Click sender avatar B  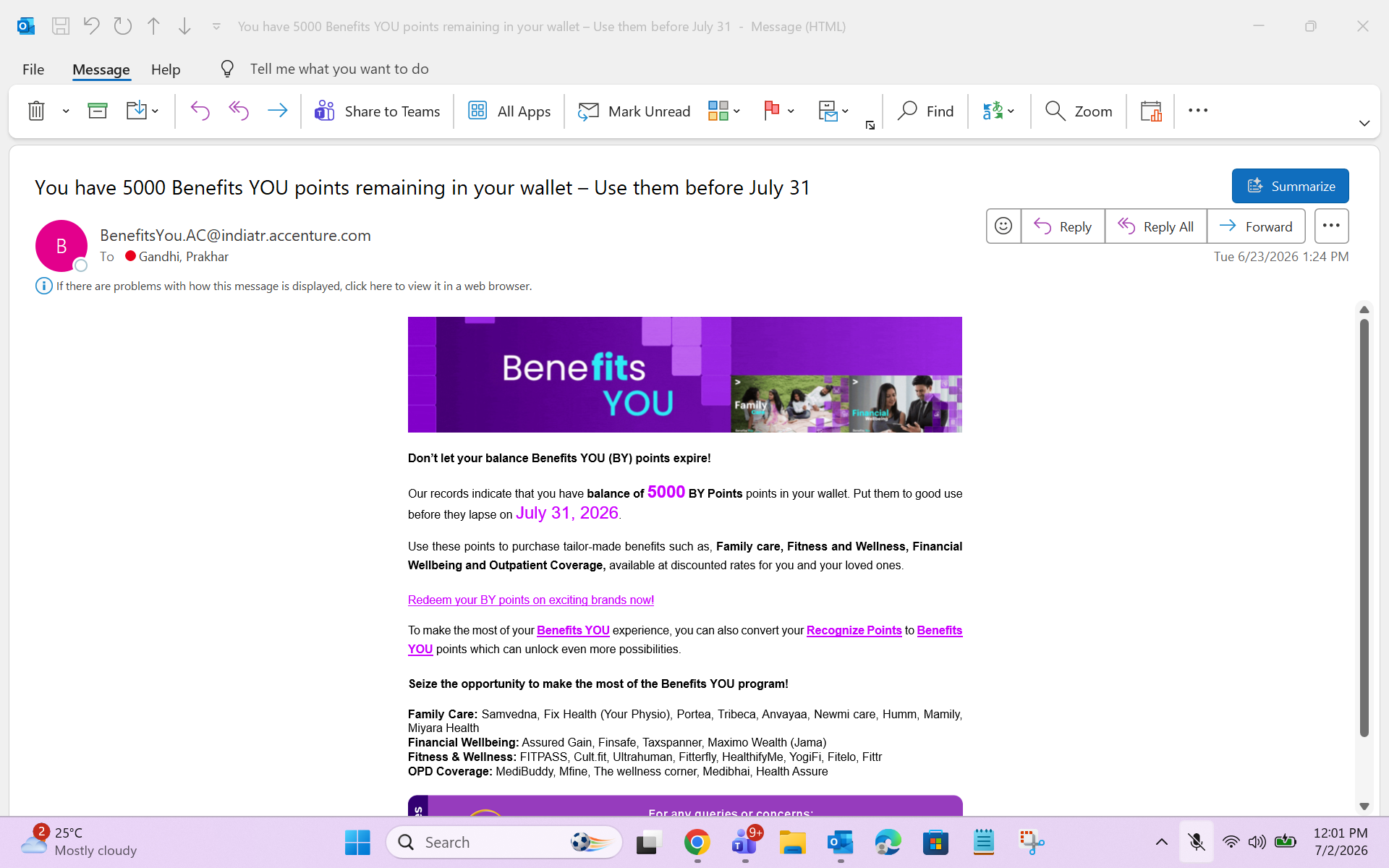point(61,246)
